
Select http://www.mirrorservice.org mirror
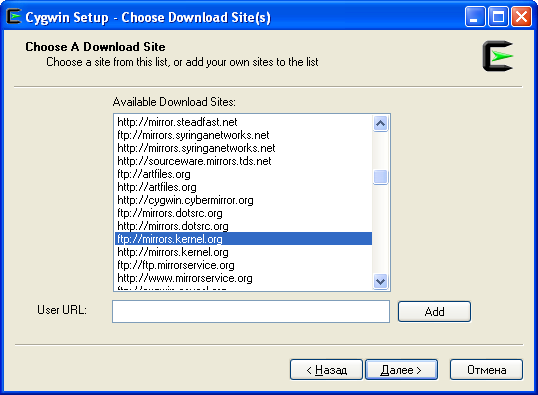point(243,278)
